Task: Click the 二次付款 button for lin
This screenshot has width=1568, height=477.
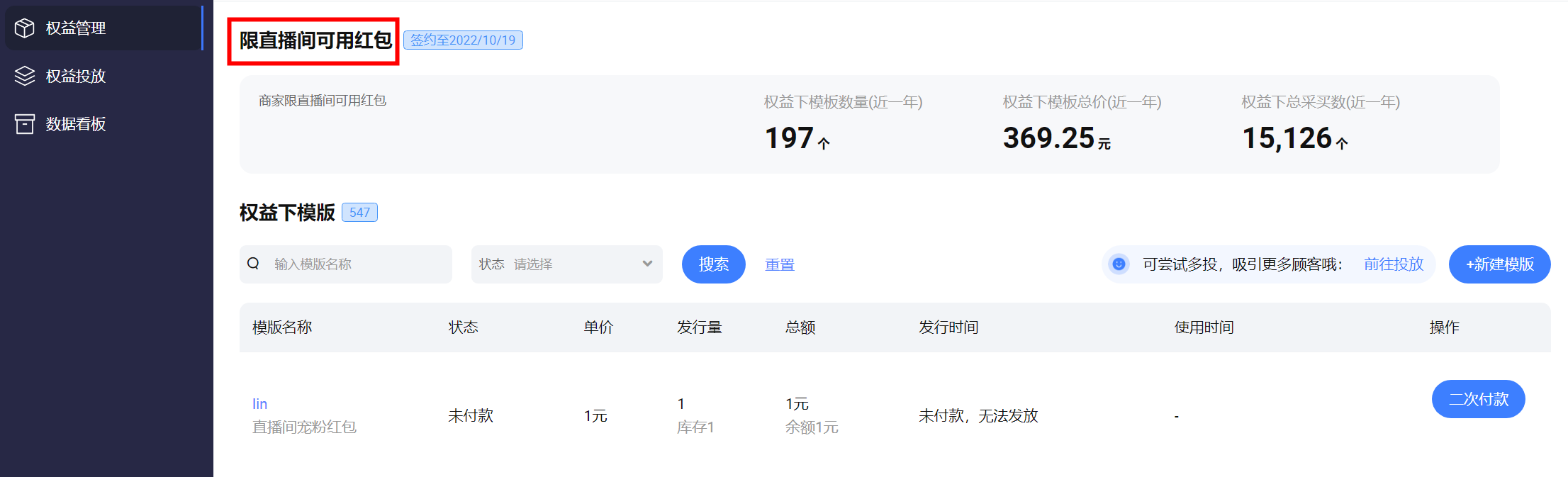Action: (x=1479, y=399)
